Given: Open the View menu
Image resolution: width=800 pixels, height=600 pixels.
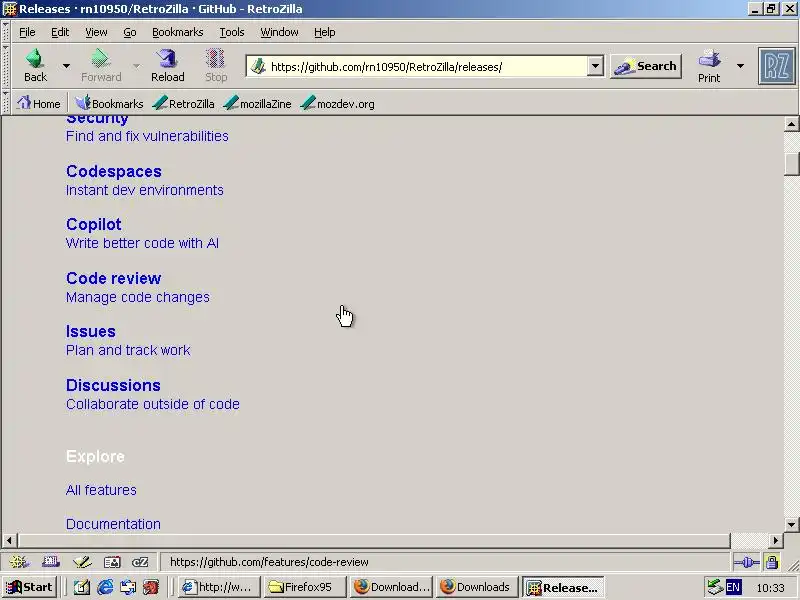Looking at the screenshot, I should click(96, 32).
